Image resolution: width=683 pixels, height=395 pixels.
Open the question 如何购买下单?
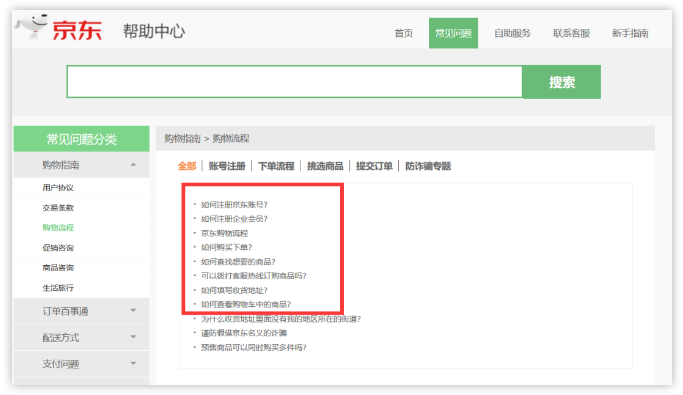227,247
